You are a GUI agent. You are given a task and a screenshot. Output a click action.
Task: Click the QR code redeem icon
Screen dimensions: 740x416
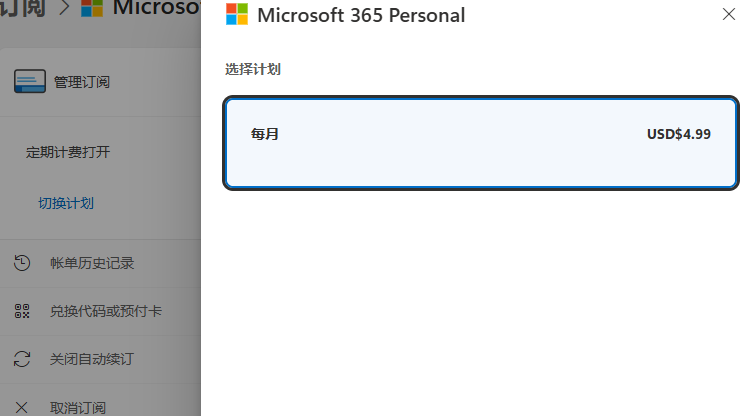(22, 311)
